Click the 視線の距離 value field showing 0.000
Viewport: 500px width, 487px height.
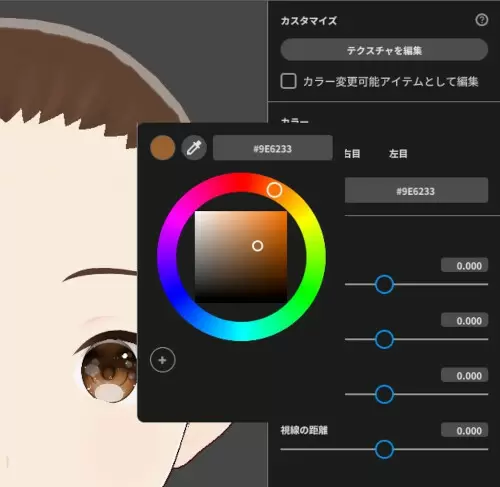click(465, 430)
